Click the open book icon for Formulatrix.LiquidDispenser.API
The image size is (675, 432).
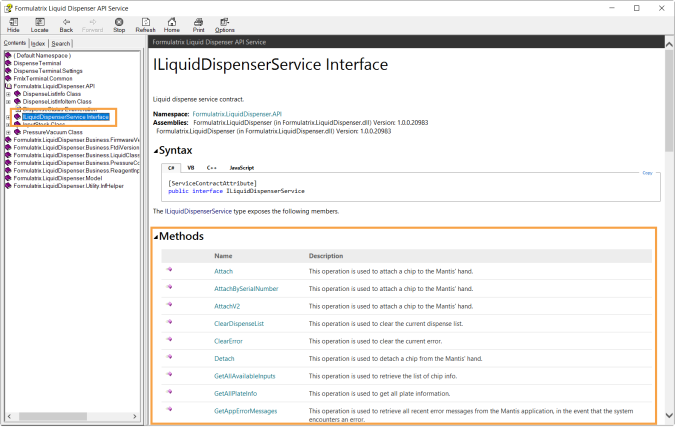point(8,86)
